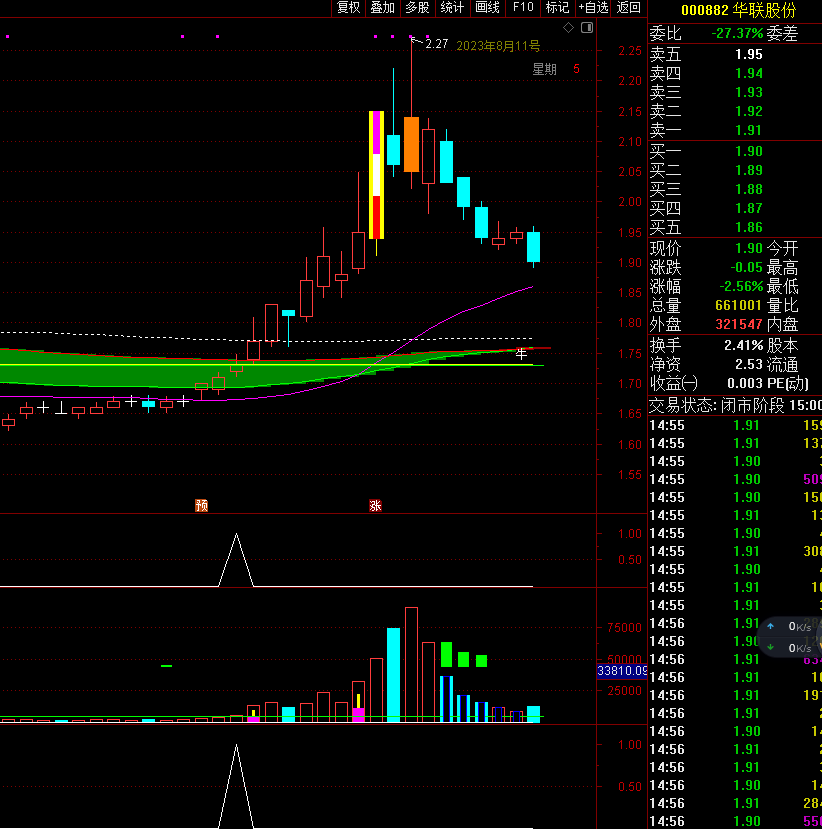This screenshot has width=822, height=829.
Task: Click the 2.00 price axis label
Action: point(630,202)
